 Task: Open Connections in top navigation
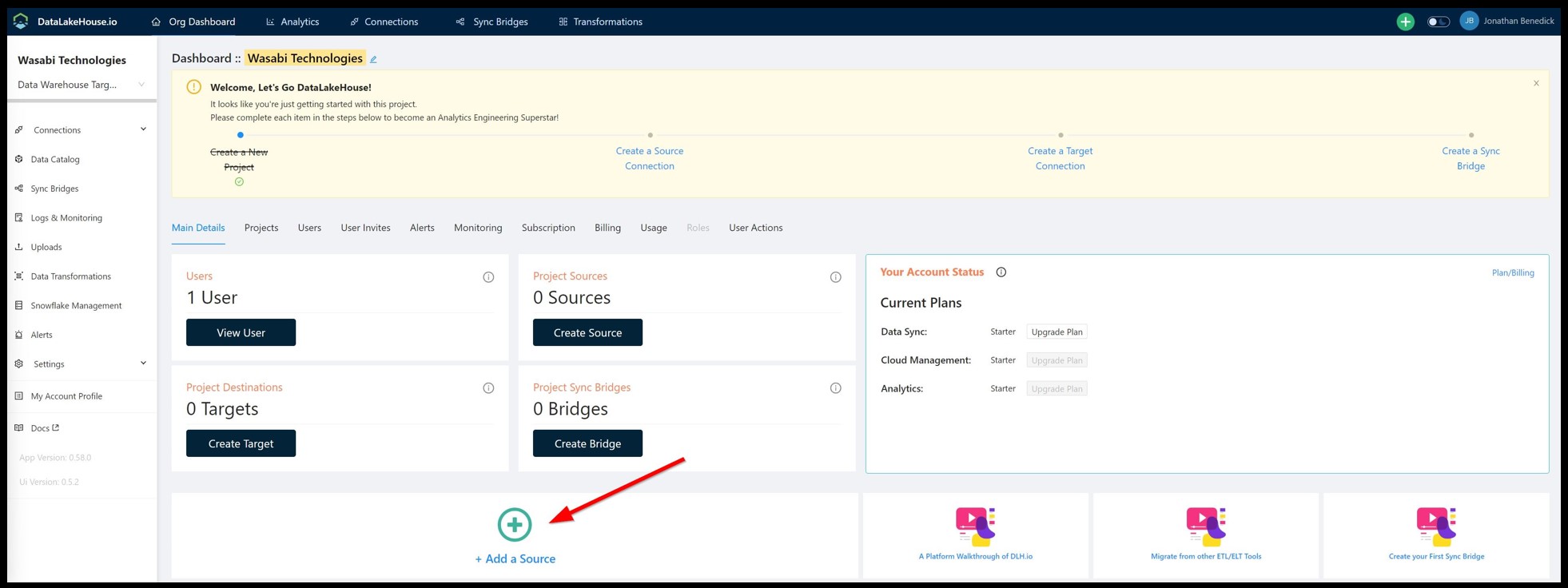tap(384, 22)
